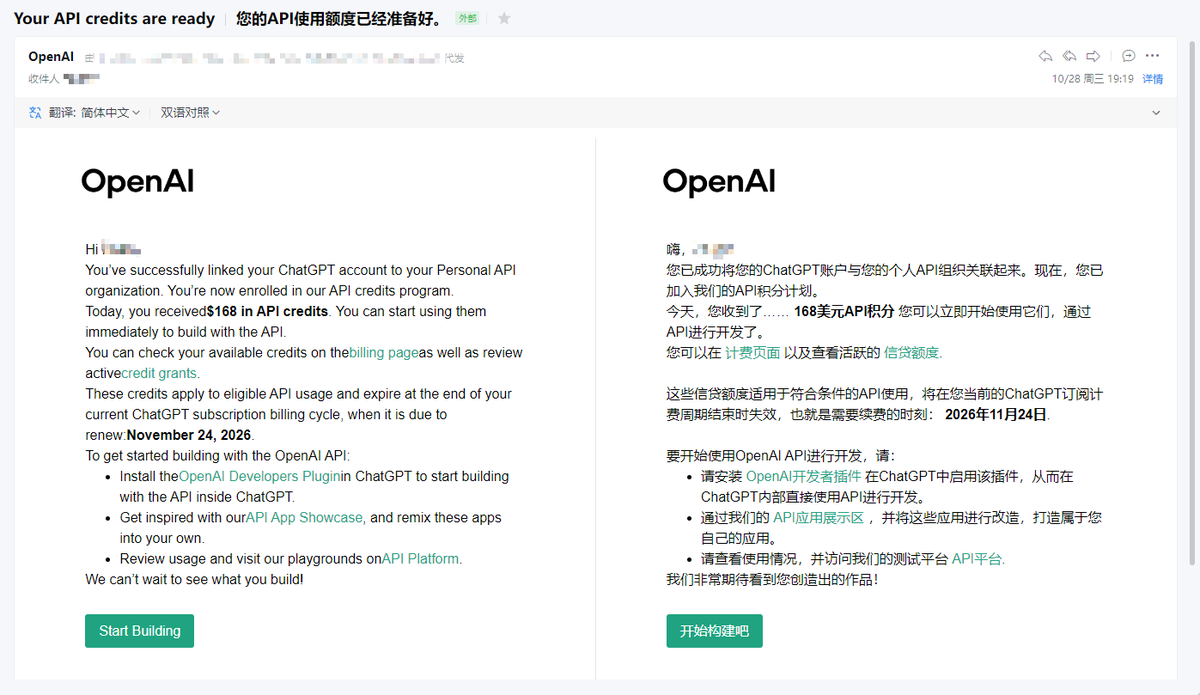Viewport: 1200px width, 695px height.
Task: Open the billing page link
Action: click(x=384, y=353)
